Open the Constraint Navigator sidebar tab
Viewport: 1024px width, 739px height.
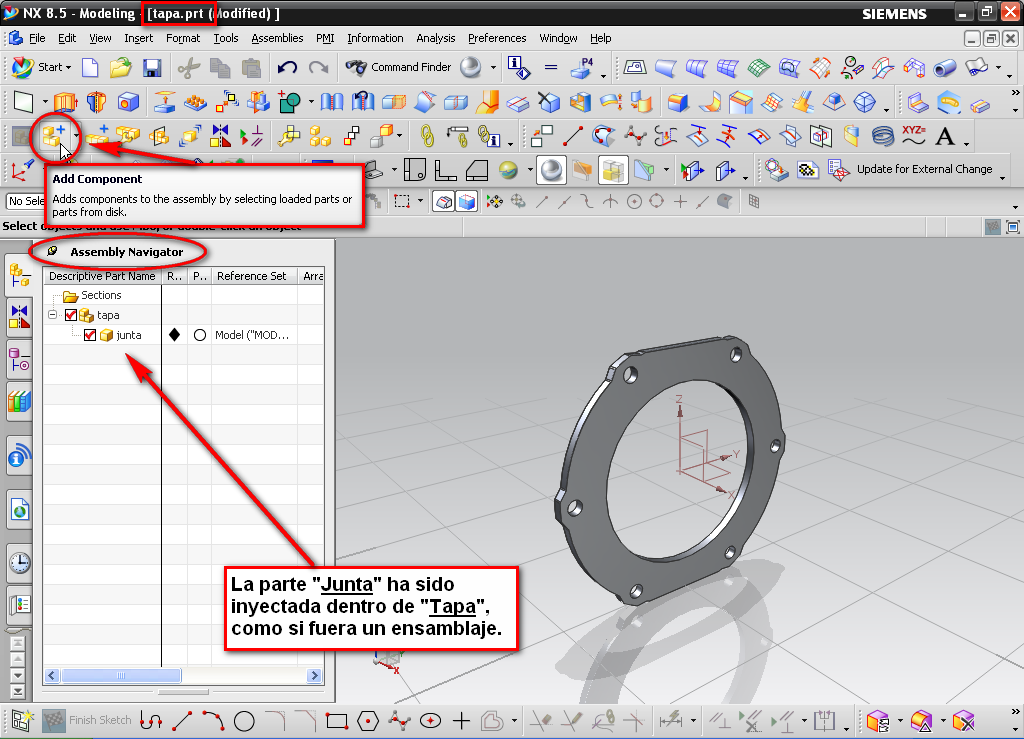(x=19, y=317)
